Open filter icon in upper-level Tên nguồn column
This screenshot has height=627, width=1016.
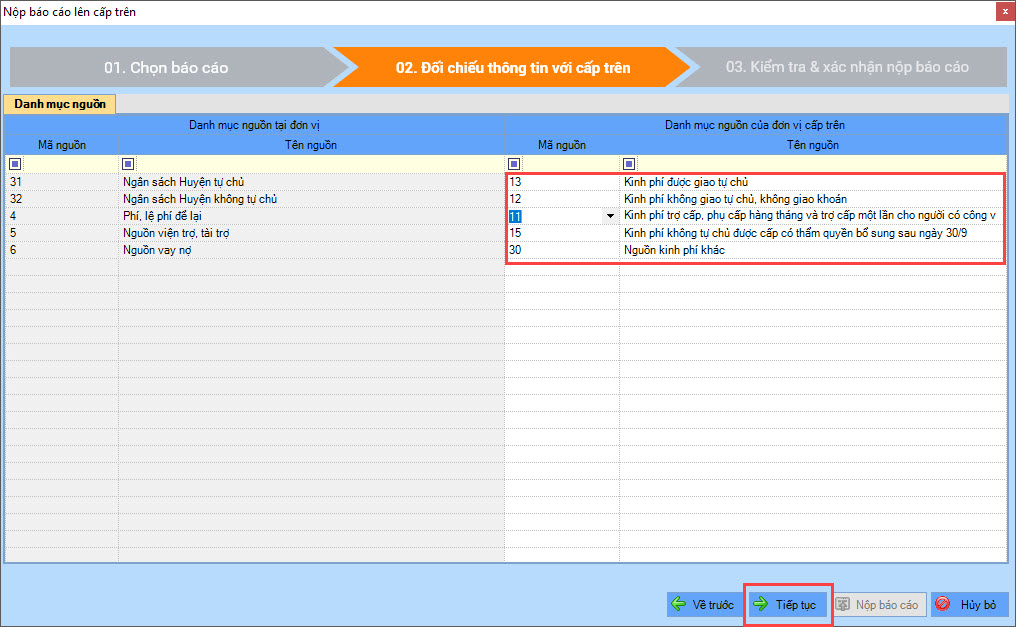click(628, 164)
